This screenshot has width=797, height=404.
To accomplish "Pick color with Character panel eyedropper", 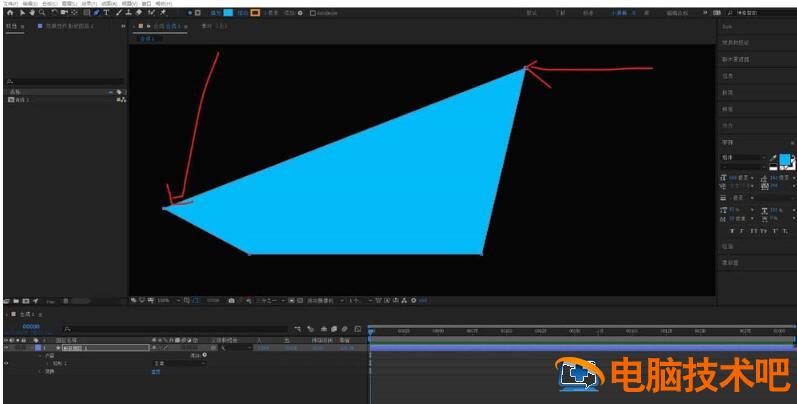I will [773, 158].
